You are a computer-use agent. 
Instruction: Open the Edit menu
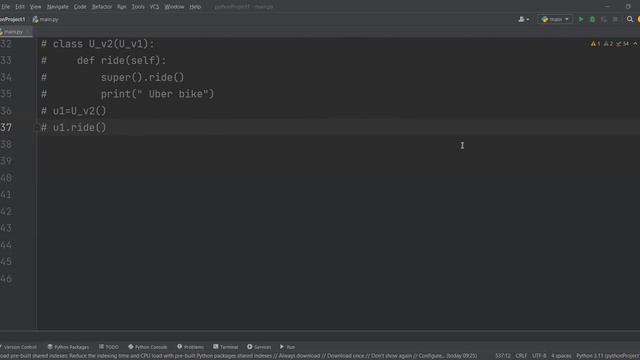pyautogui.click(x=20, y=7)
